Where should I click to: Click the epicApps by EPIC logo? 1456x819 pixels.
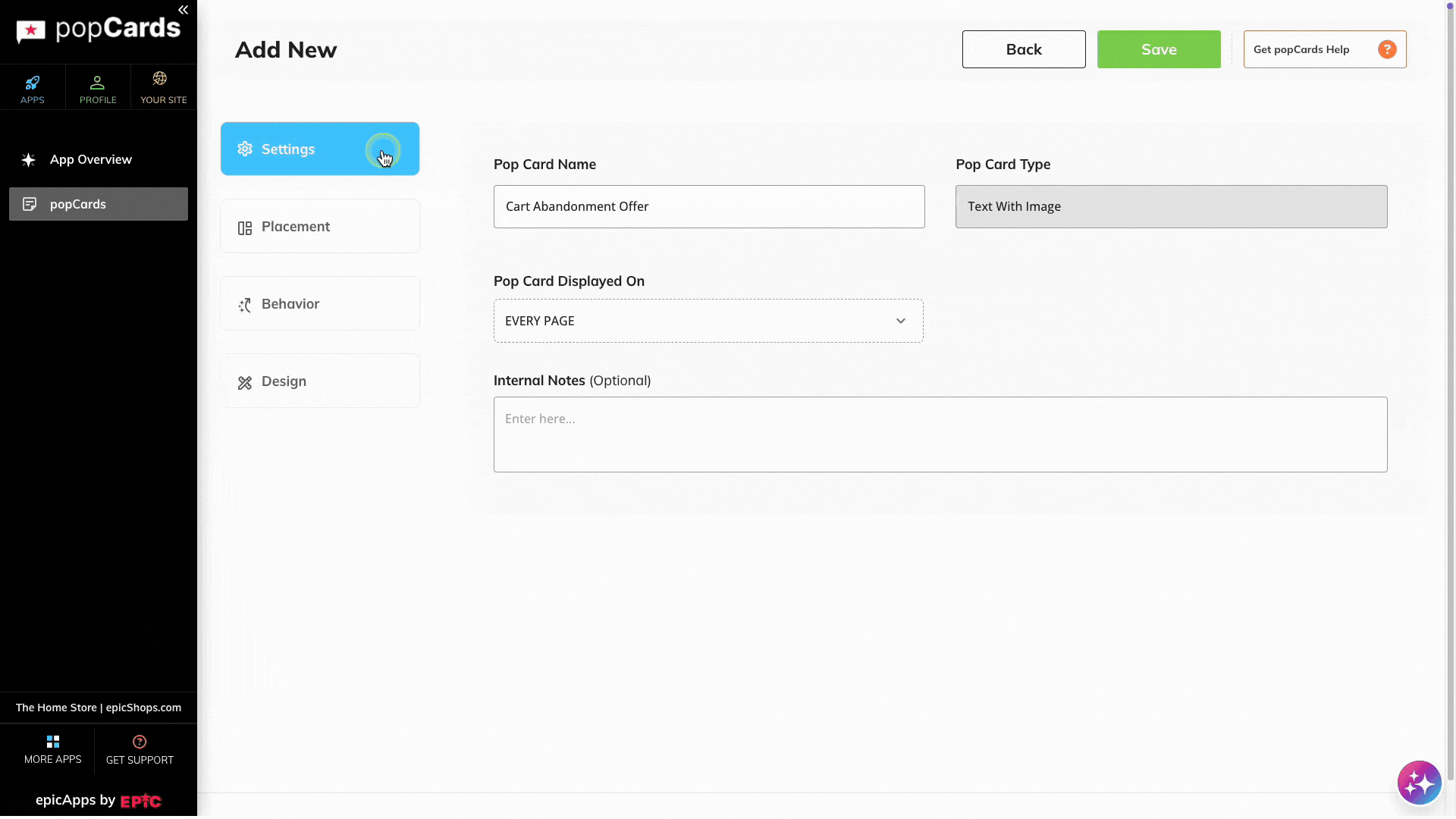(99, 800)
